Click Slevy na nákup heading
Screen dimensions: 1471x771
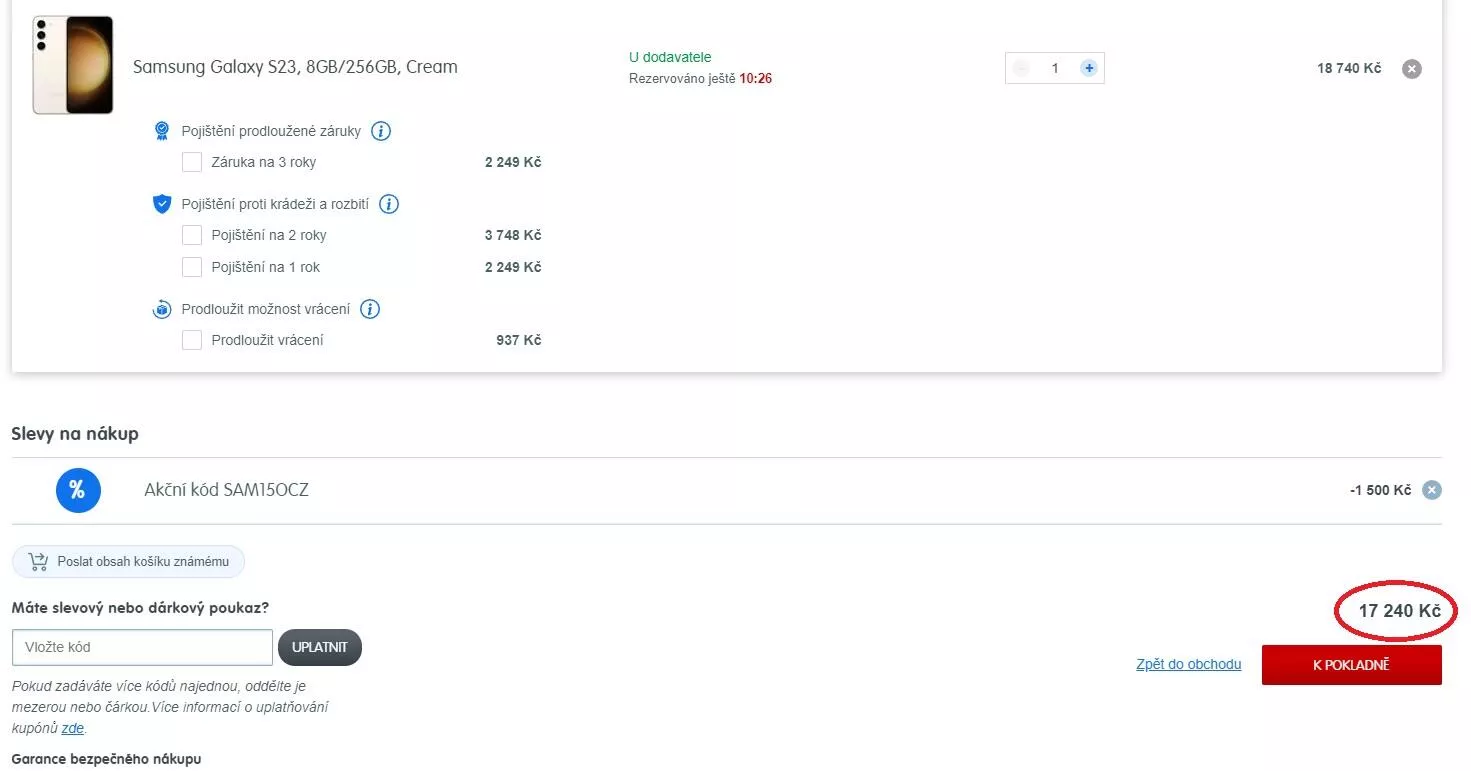click(x=75, y=434)
